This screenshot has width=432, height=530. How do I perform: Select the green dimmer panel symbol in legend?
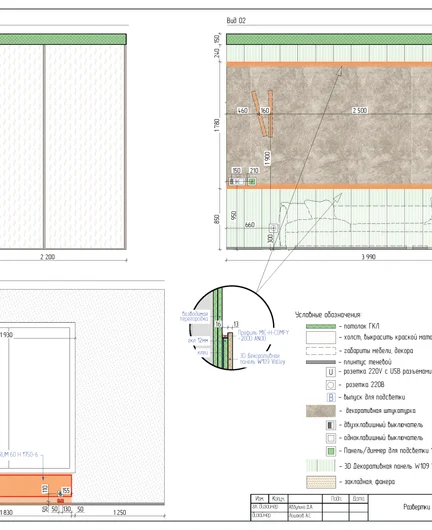[331, 451]
